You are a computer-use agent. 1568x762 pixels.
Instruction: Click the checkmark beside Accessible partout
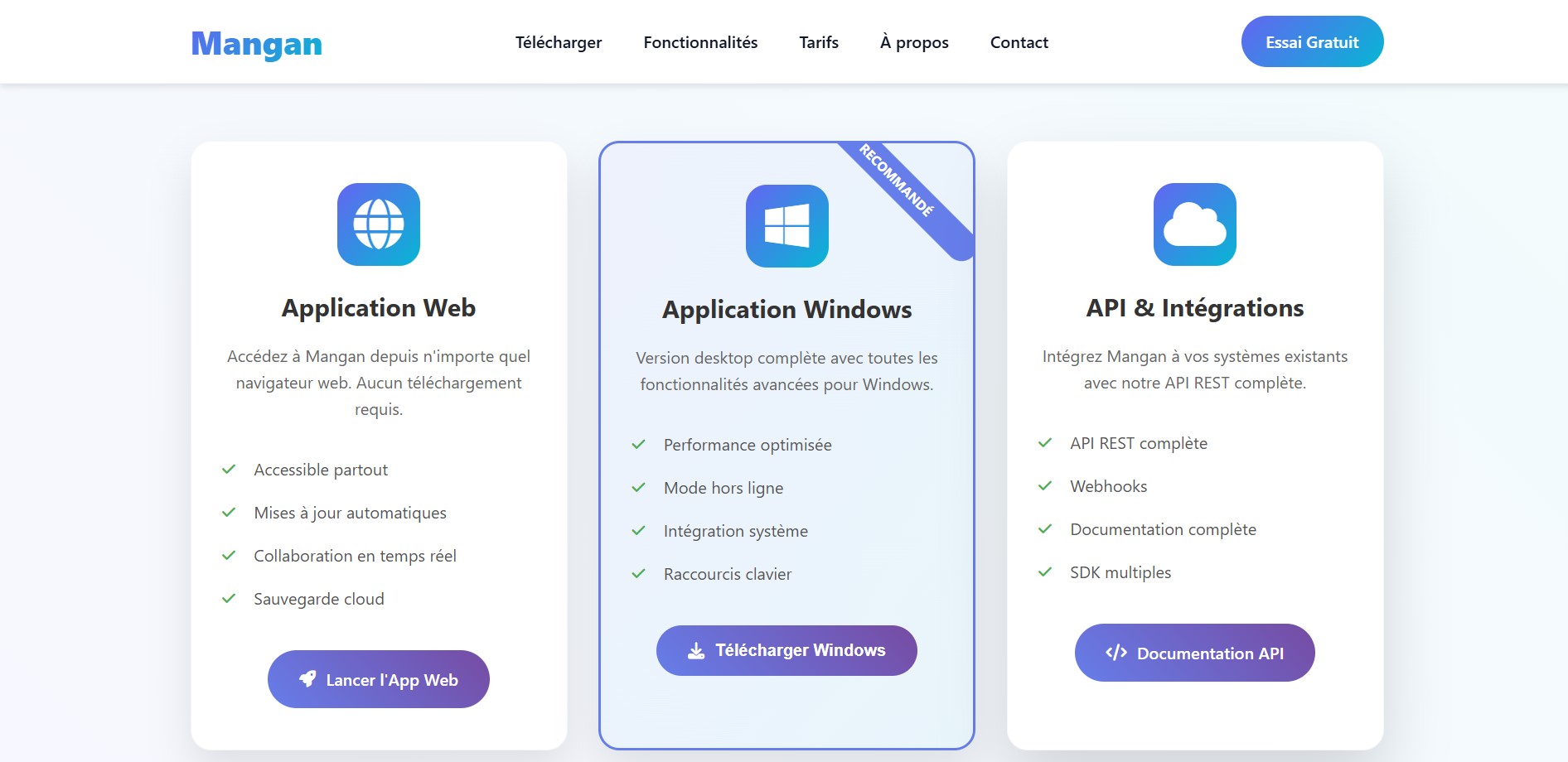point(229,470)
